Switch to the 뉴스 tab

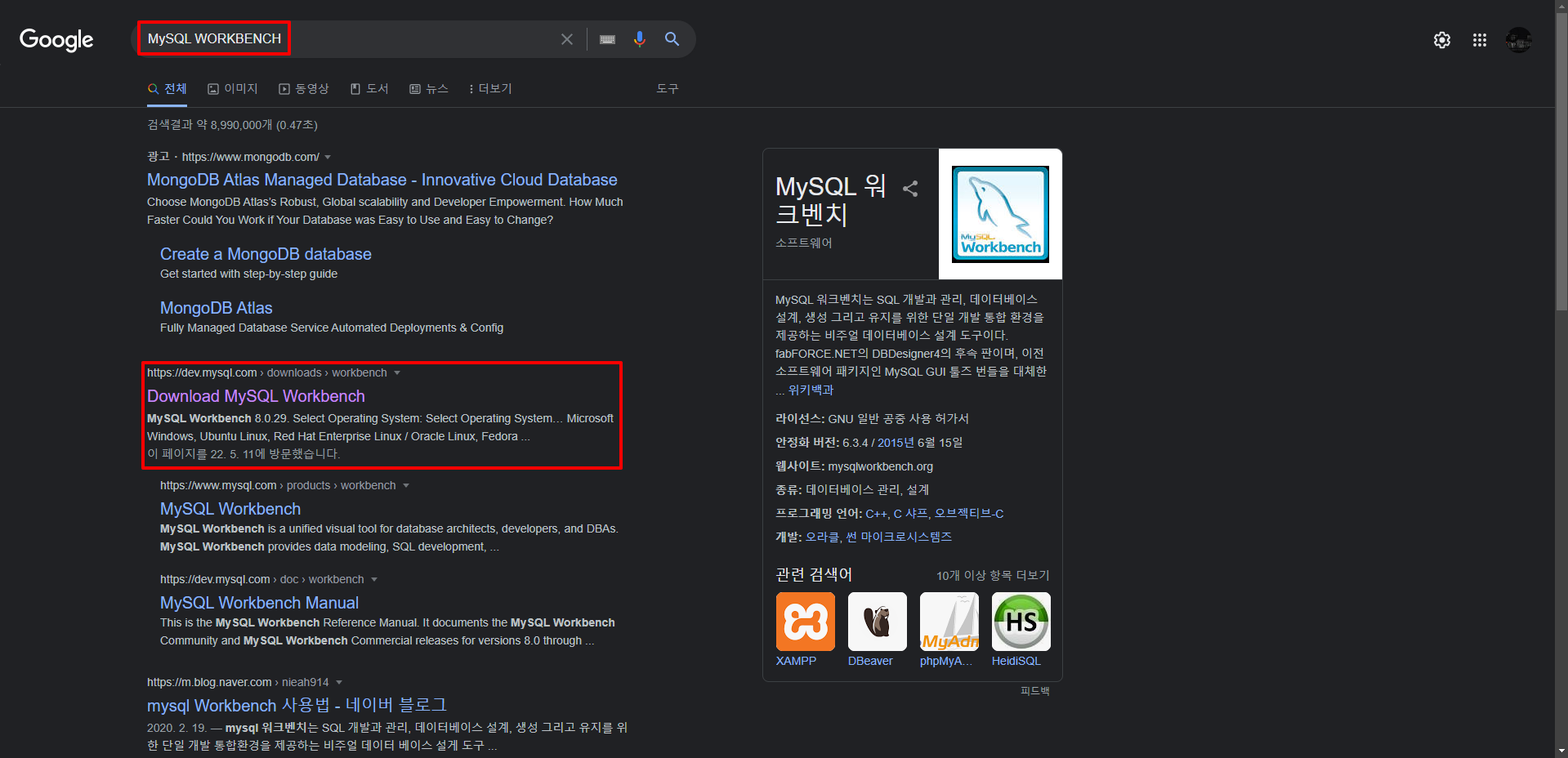tap(429, 88)
